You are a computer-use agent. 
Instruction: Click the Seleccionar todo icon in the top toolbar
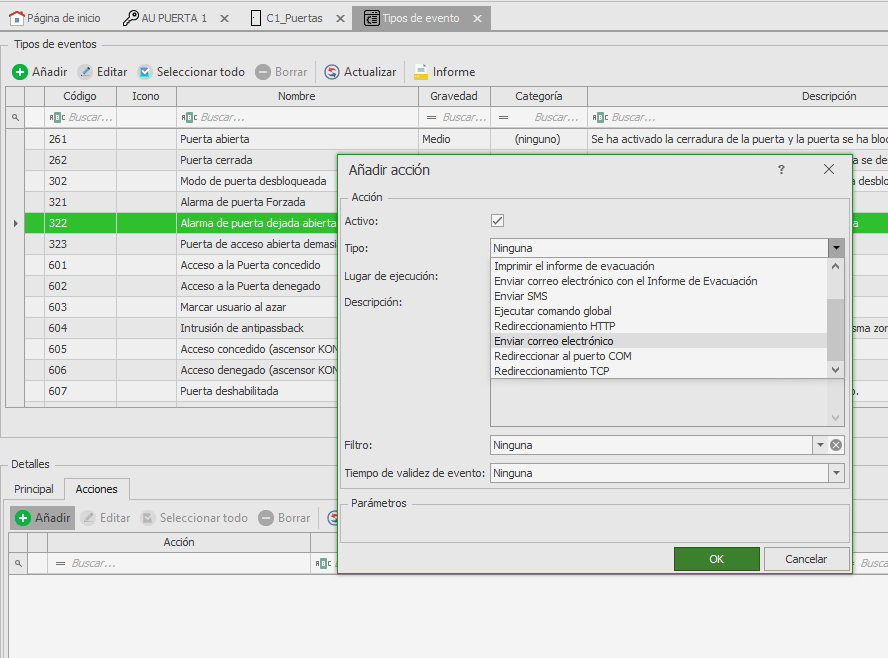pyautogui.click(x=145, y=72)
